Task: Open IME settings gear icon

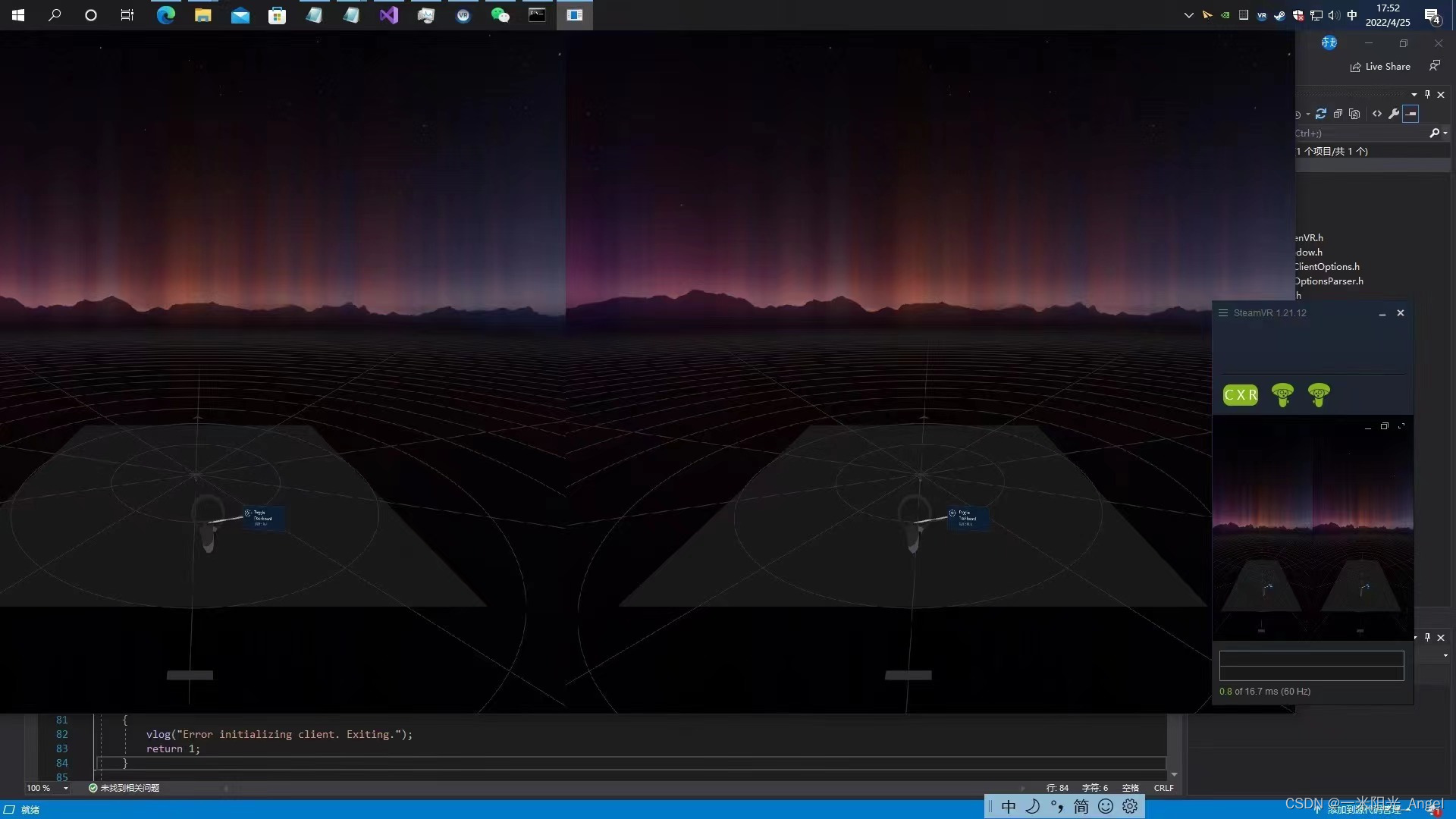Action: [1130, 807]
